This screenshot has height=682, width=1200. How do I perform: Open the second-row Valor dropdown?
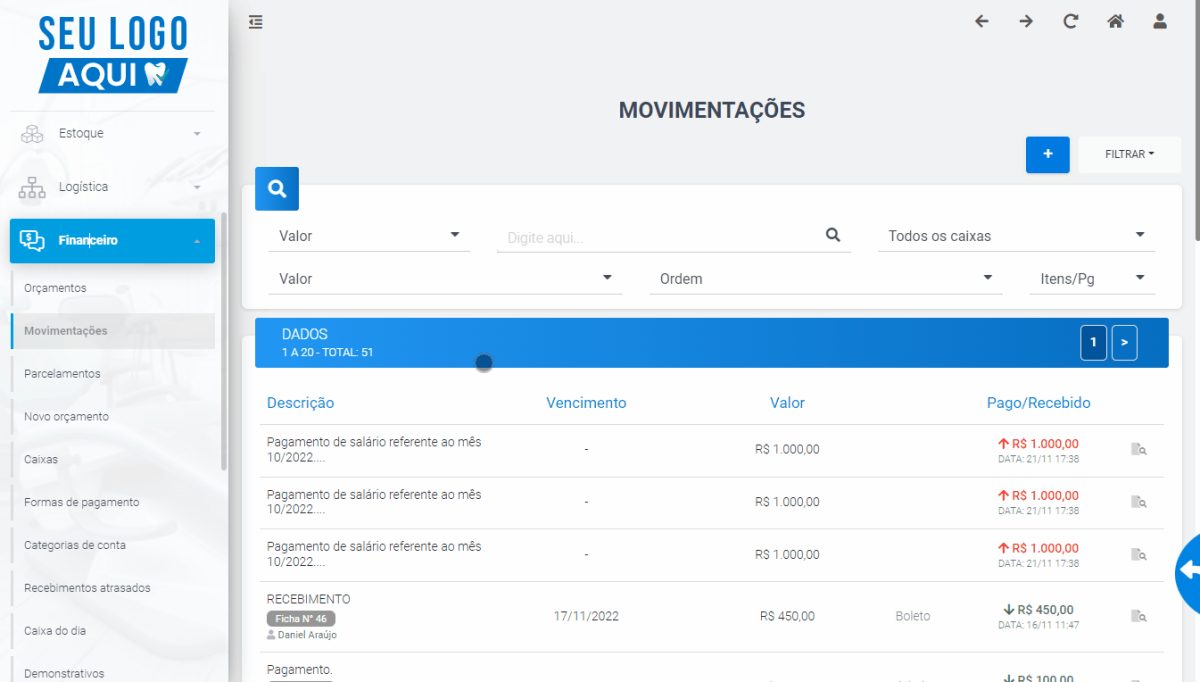(444, 279)
